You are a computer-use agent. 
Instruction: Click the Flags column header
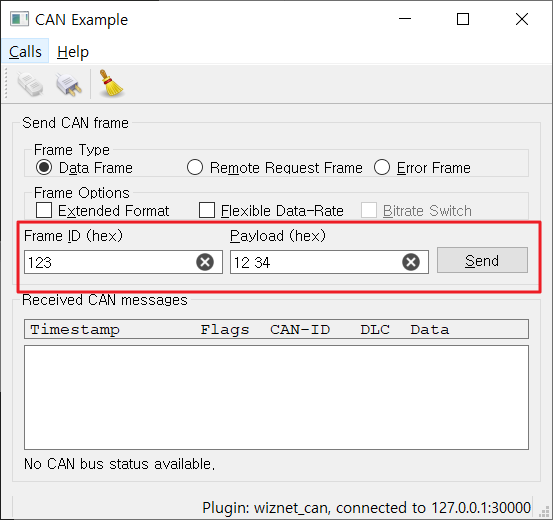[225, 329]
